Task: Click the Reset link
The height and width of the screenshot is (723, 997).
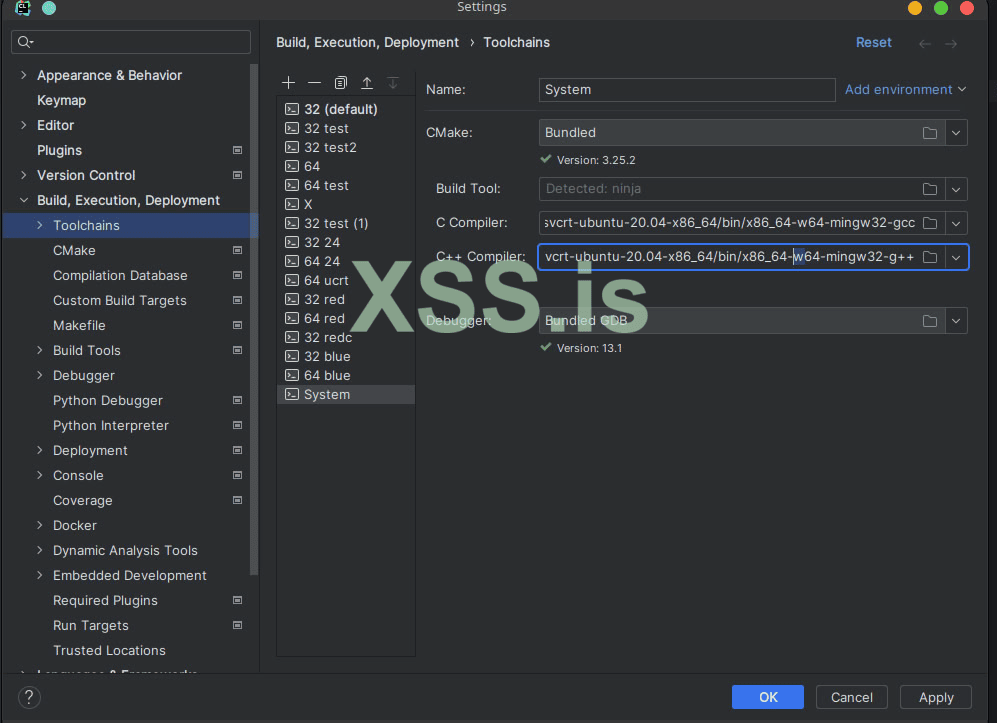Action: tap(874, 42)
